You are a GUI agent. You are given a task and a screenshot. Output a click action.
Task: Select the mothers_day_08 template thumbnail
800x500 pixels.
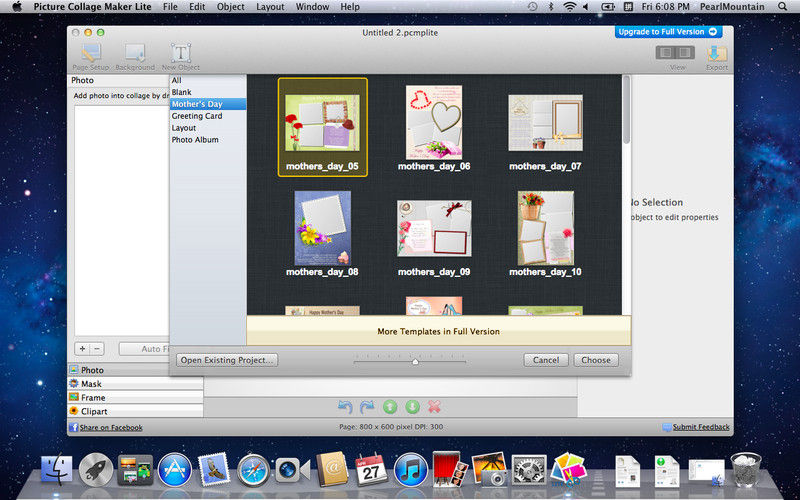322,228
